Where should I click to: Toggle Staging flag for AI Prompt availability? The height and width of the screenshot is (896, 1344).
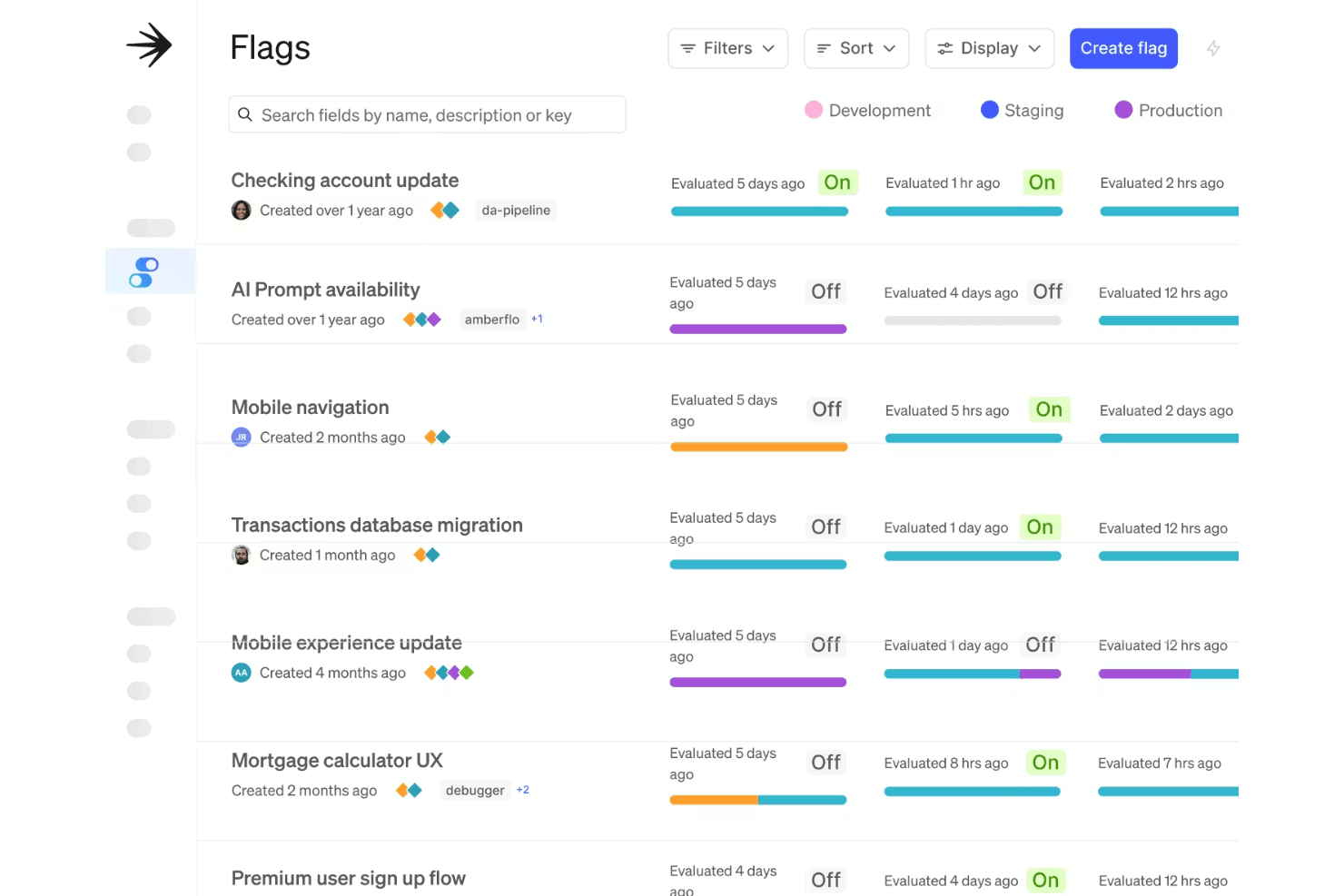(1047, 291)
